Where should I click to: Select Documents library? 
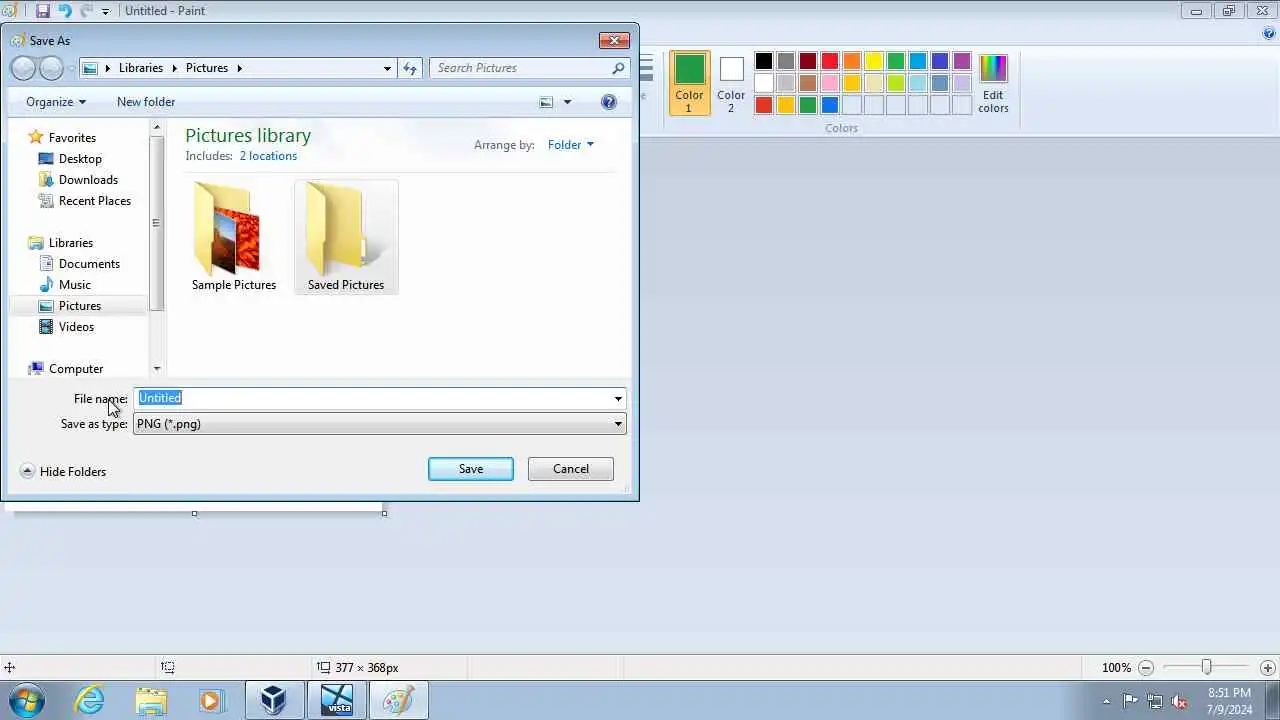click(x=89, y=264)
